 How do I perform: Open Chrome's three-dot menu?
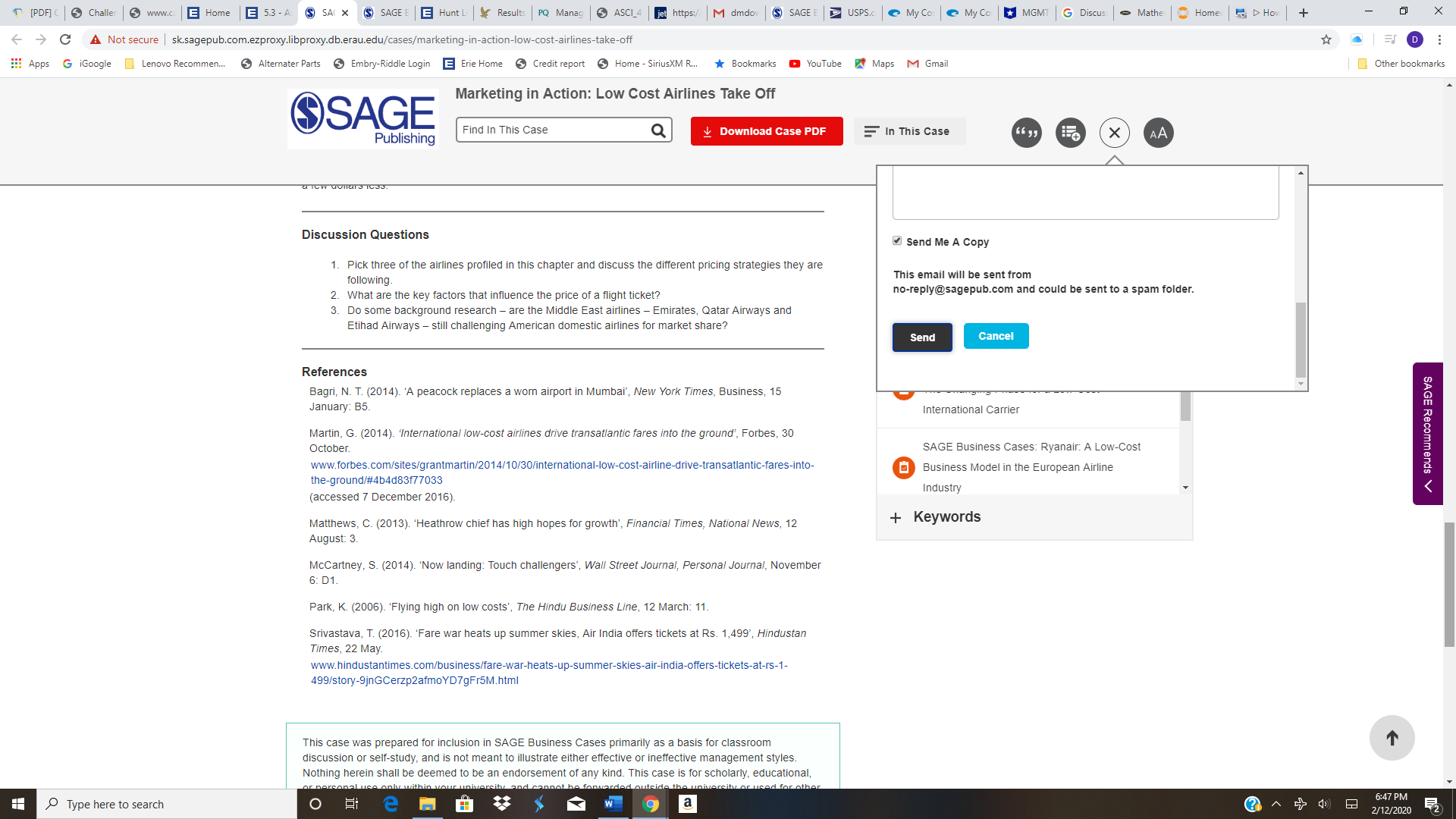(x=1439, y=39)
